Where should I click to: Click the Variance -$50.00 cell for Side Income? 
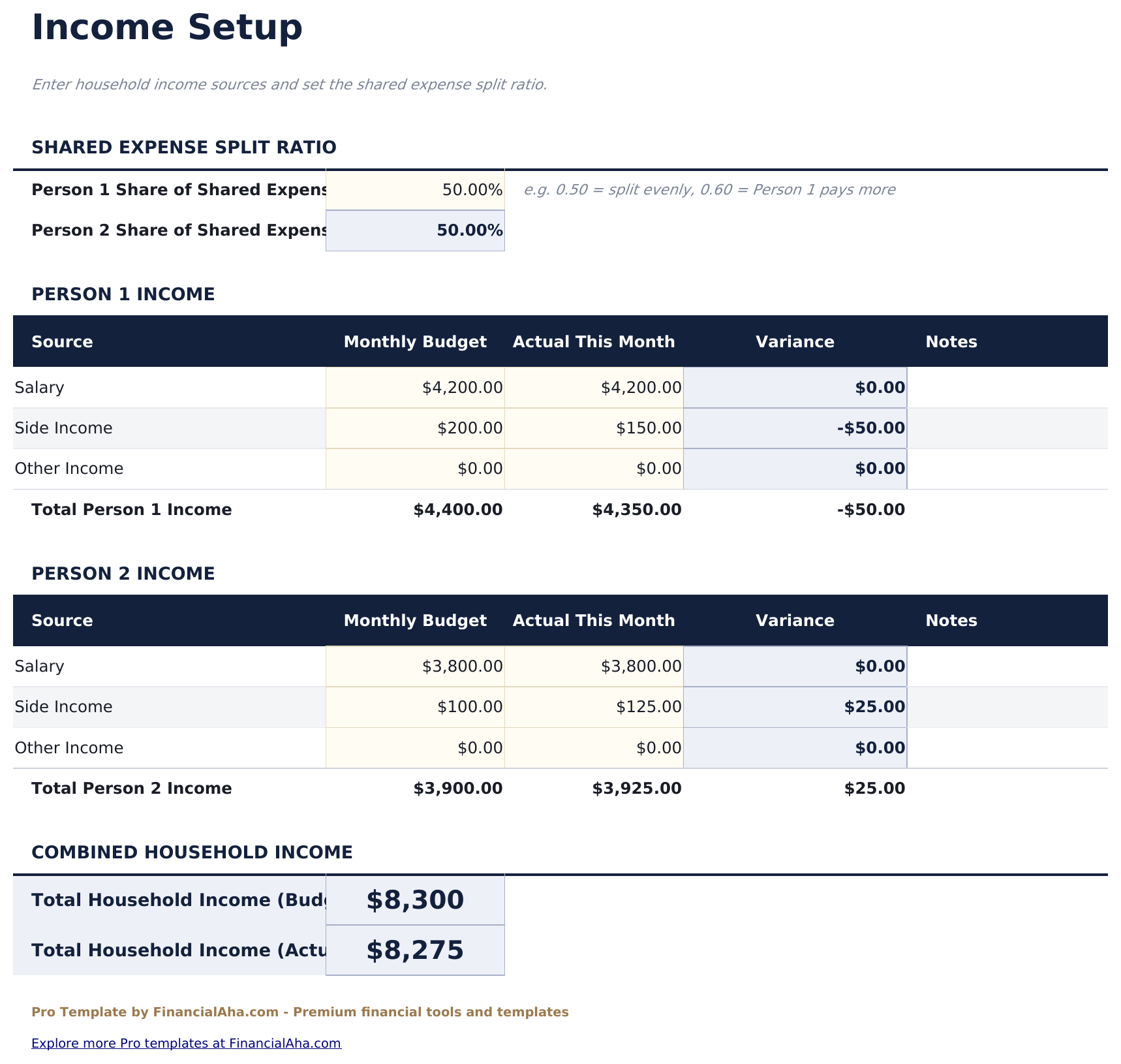(795, 428)
